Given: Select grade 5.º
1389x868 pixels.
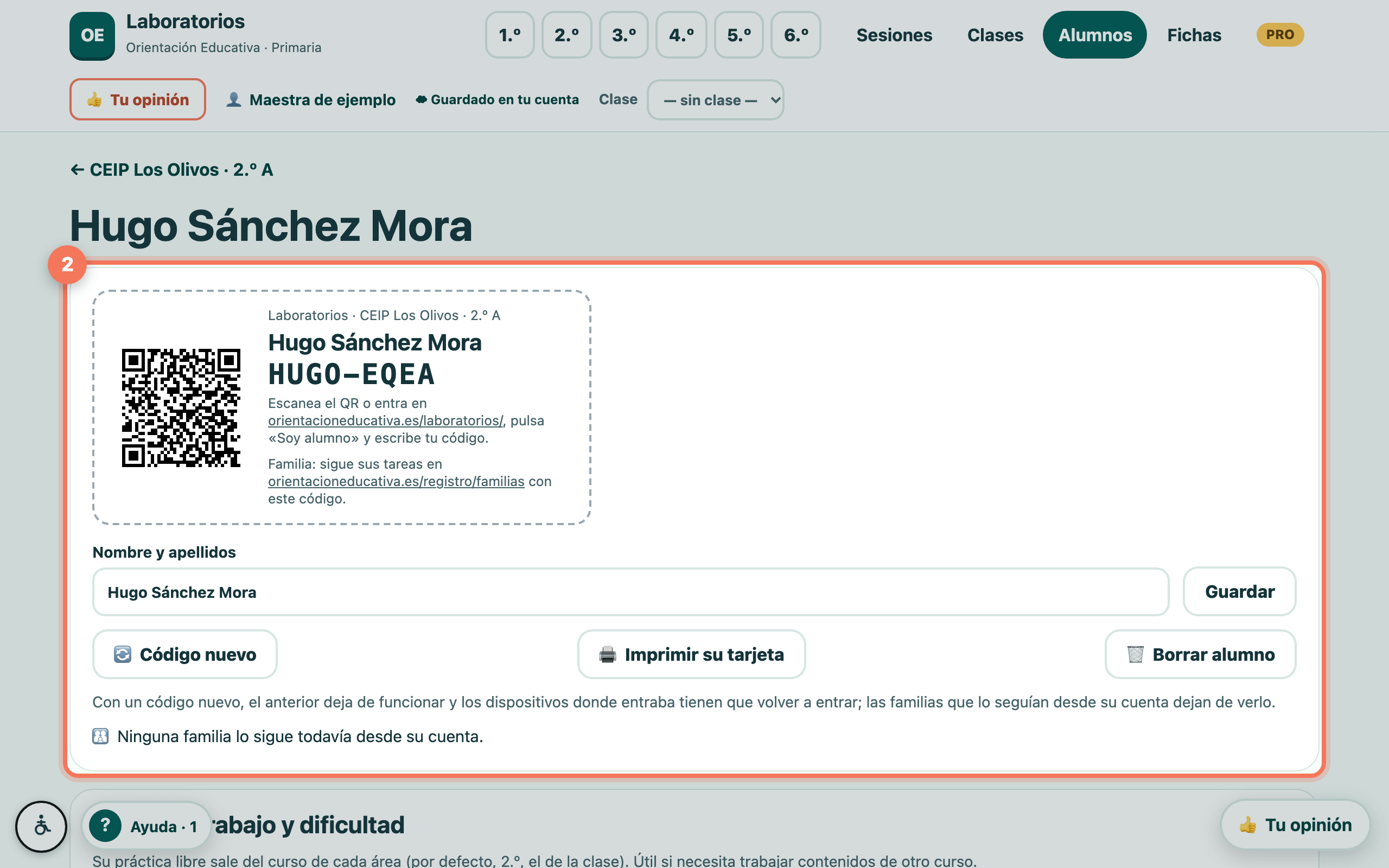Looking at the screenshot, I should click(738, 35).
